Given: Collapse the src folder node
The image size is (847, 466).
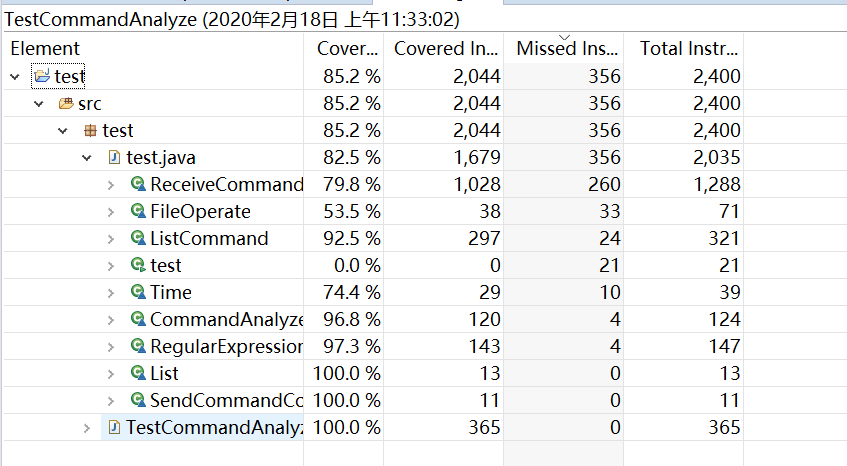Looking at the screenshot, I should click(x=39, y=103).
